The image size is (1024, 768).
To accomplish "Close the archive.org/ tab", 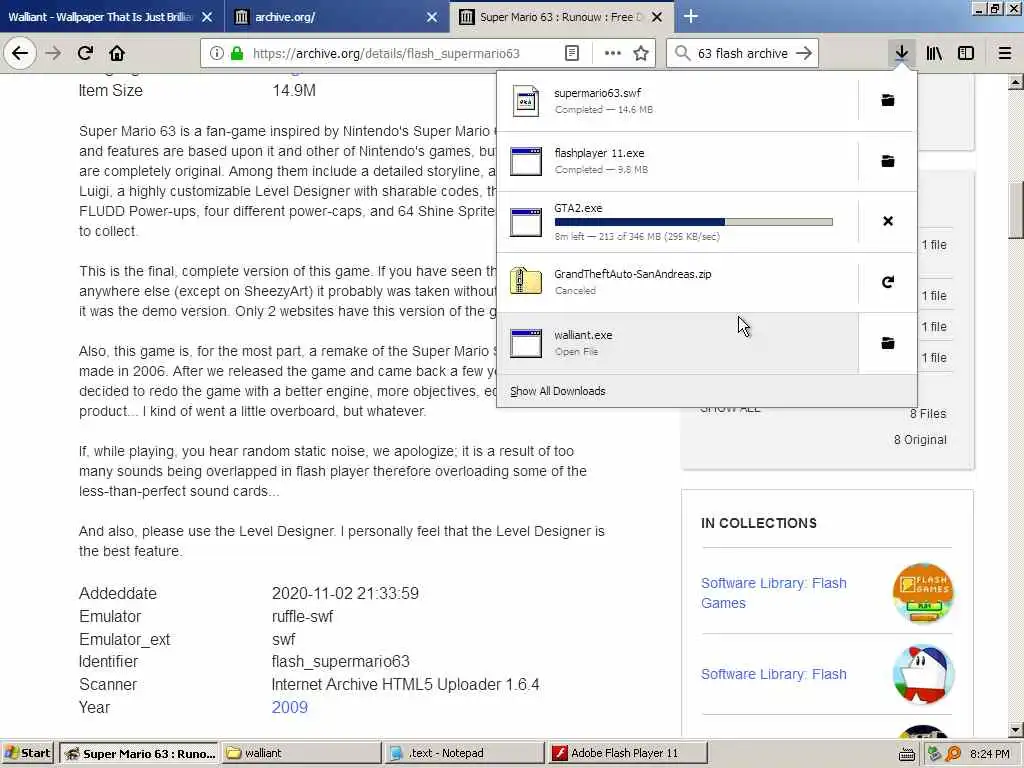I will point(432,17).
